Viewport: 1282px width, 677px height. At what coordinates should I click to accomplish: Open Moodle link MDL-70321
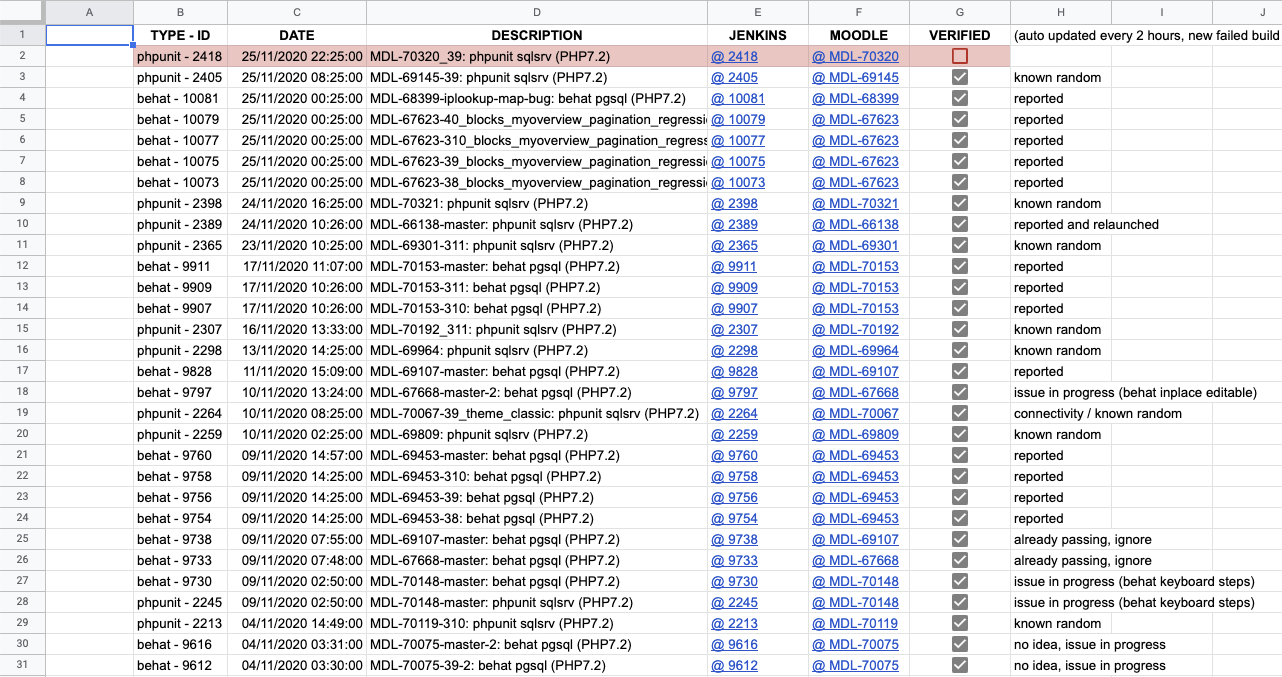click(855, 203)
